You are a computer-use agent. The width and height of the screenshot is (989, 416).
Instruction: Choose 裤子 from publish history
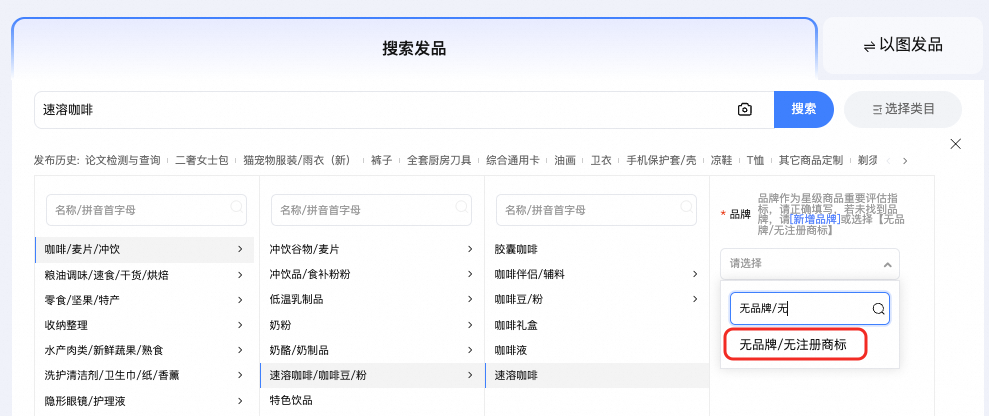pyautogui.click(x=382, y=161)
